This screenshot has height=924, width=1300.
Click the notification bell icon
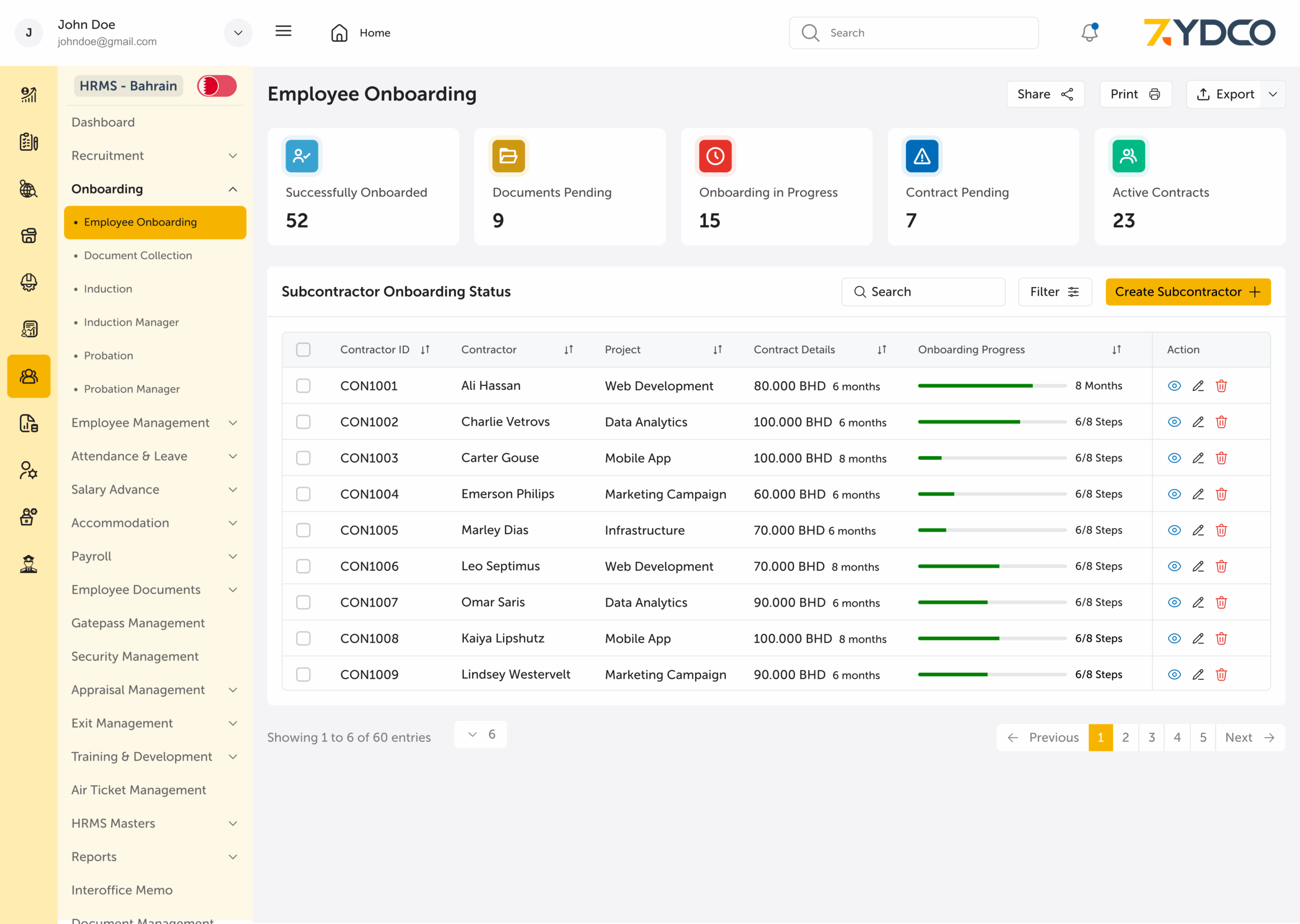coord(1089,32)
